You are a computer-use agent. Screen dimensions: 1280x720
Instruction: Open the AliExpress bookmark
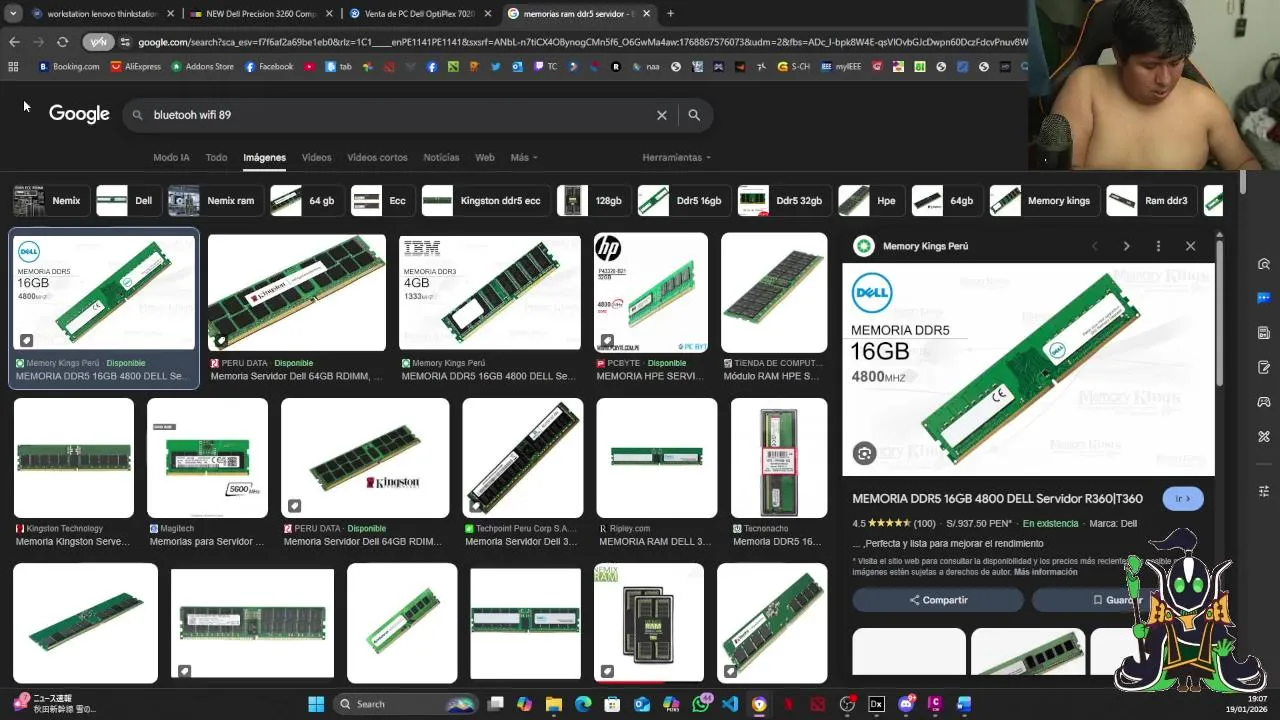136,67
